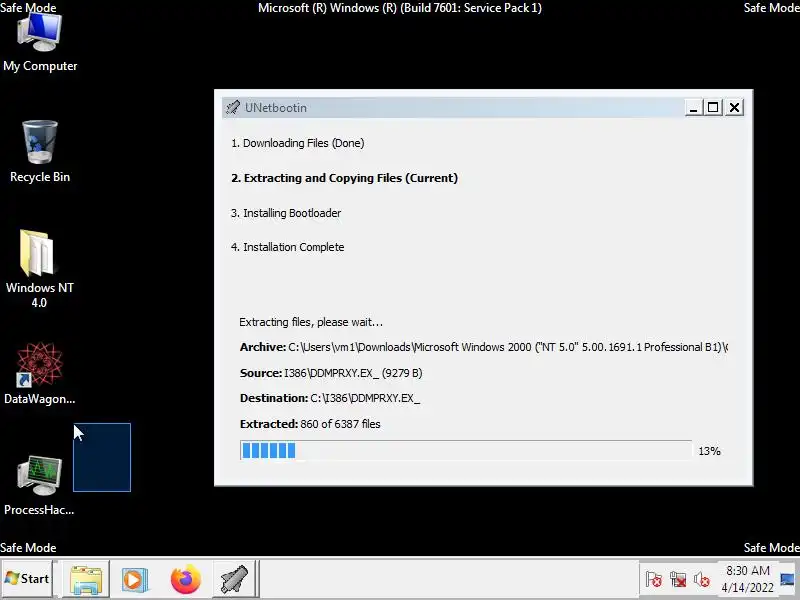Minimize the UNetbootin window

point(693,108)
